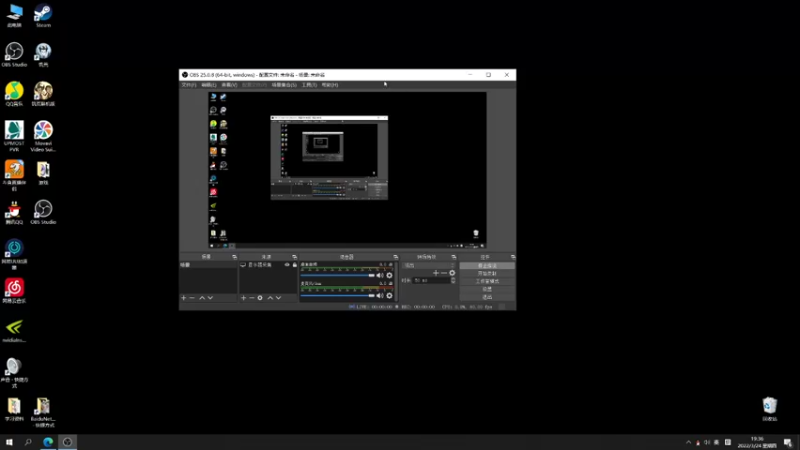
Task: Open the QQ音乐 desktop shortcut
Action: [14, 94]
